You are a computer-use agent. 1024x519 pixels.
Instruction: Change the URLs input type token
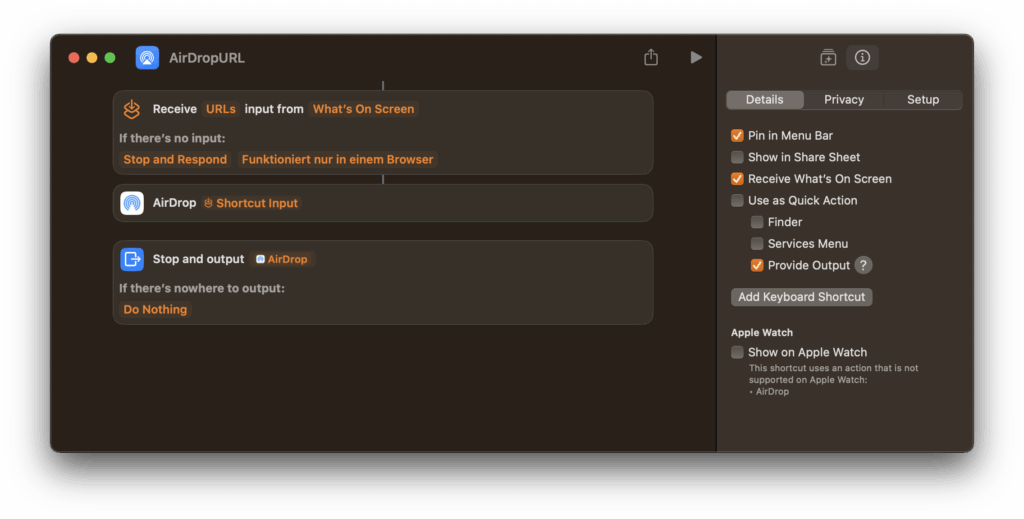(221, 109)
